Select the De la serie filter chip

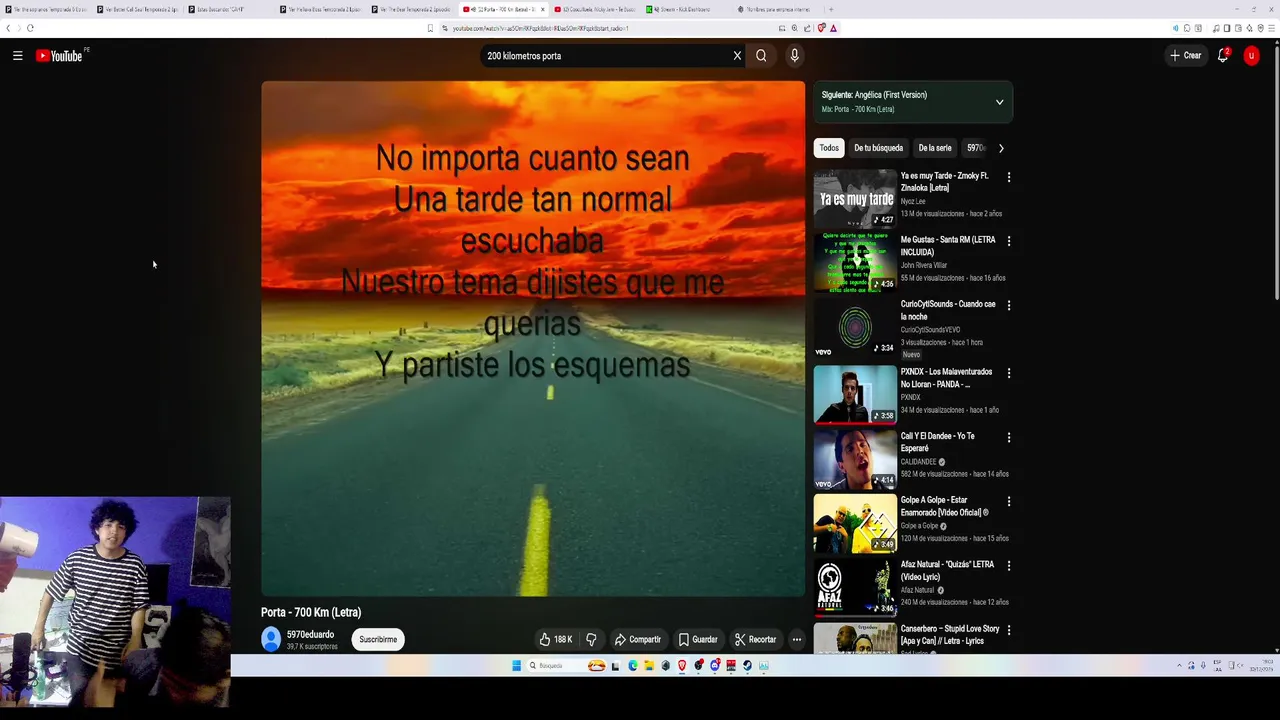[x=935, y=148]
